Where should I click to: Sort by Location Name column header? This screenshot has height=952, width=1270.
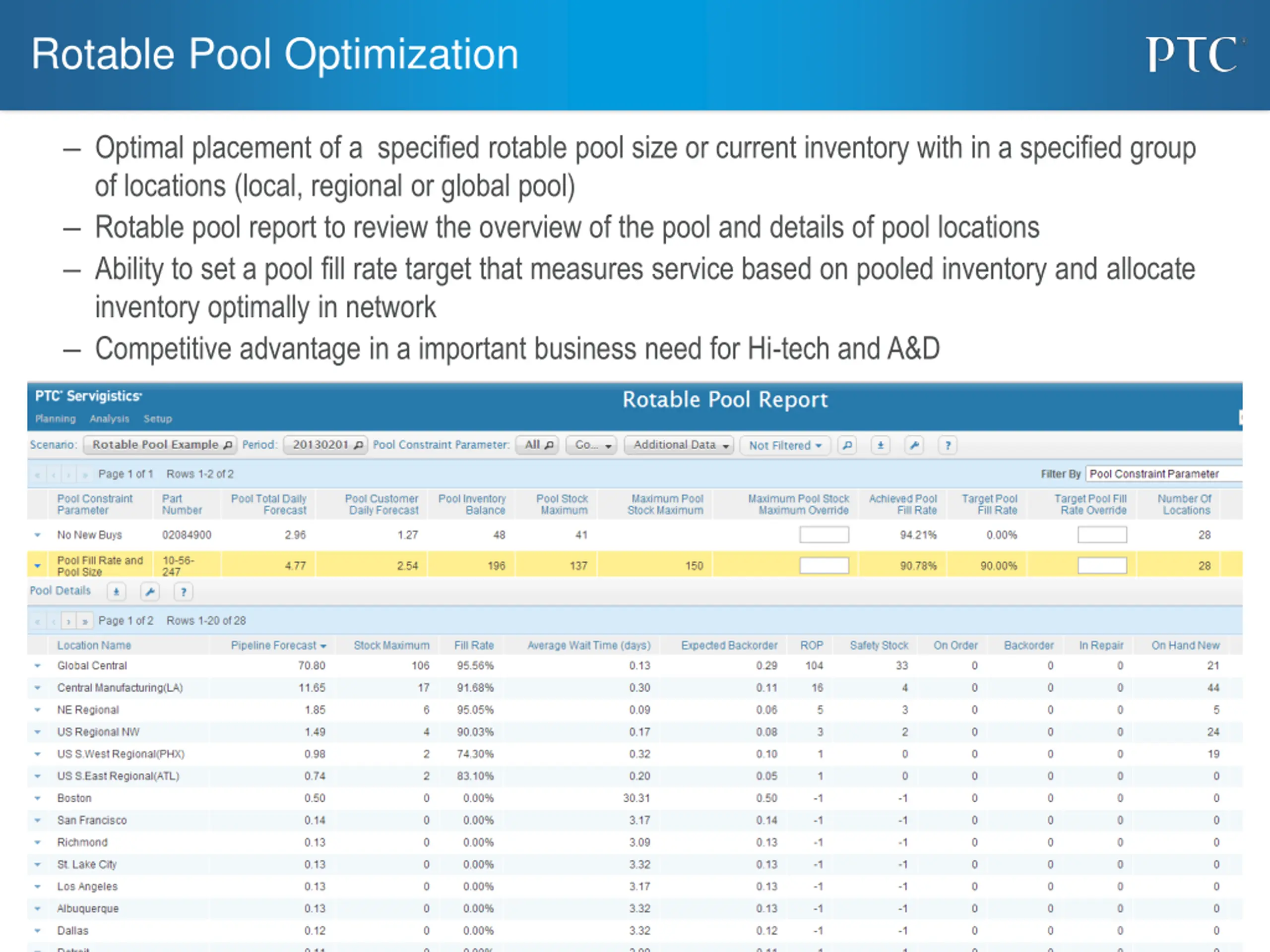(x=94, y=645)
